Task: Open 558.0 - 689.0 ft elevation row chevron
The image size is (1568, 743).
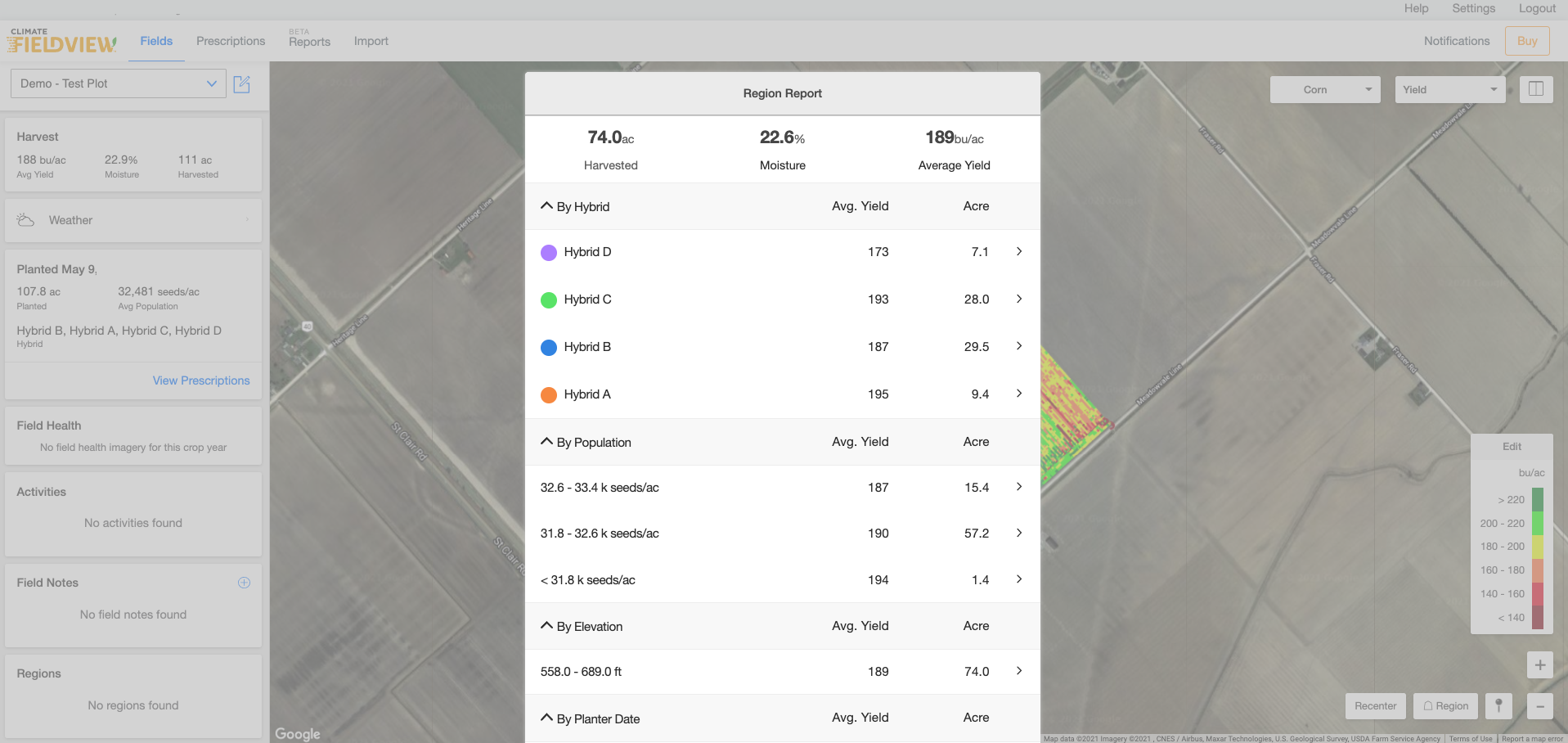Action: [x=1019, y=671]
